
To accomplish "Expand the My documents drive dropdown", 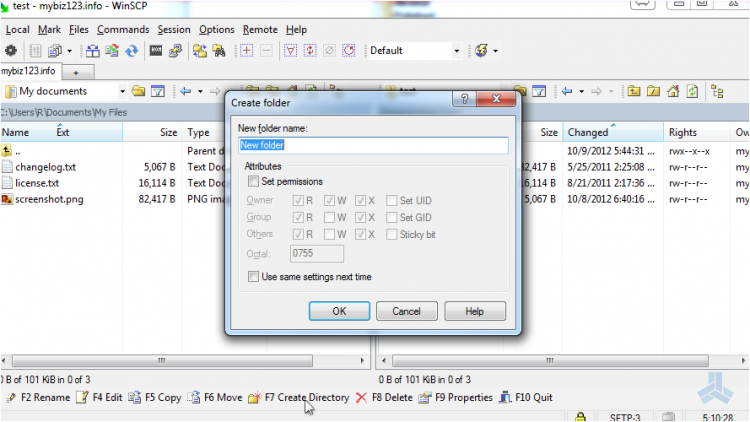I will tap(122, 91).
